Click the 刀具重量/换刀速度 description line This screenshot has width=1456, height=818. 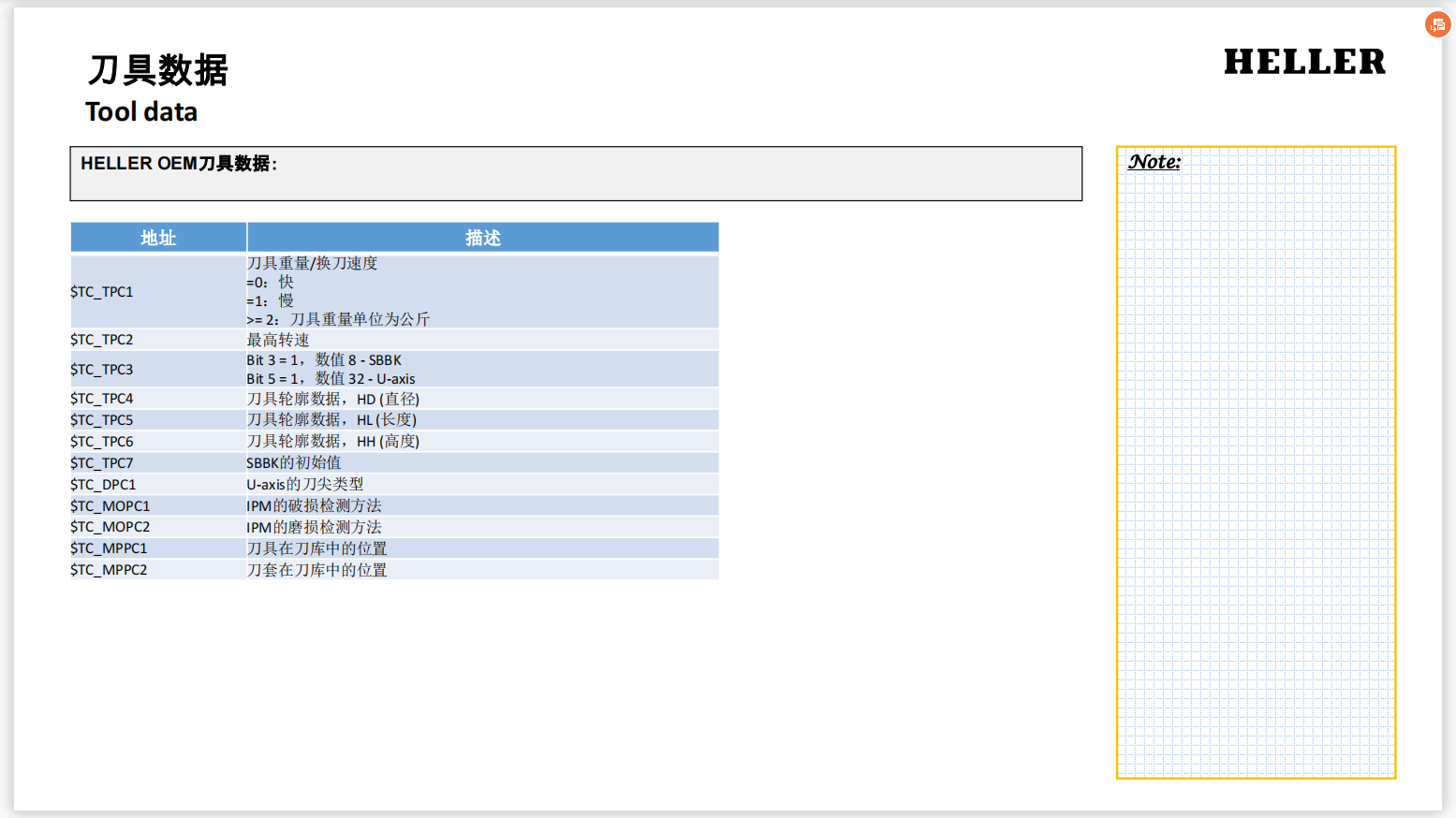(313, 264)
